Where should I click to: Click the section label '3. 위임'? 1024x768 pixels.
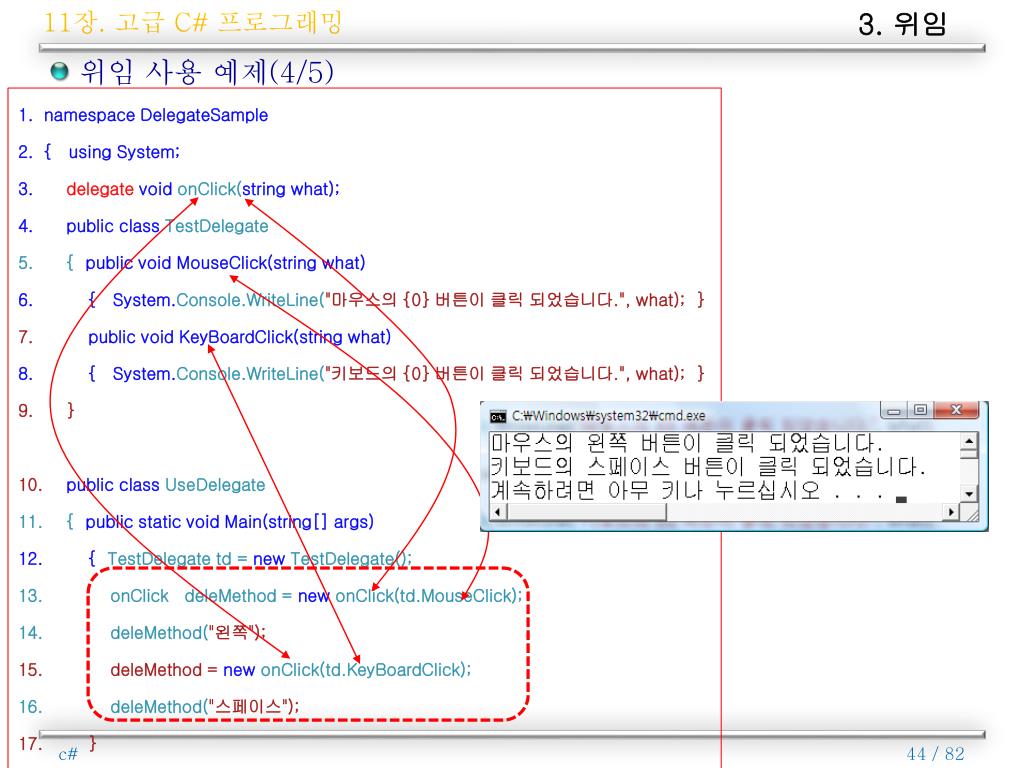902,24
